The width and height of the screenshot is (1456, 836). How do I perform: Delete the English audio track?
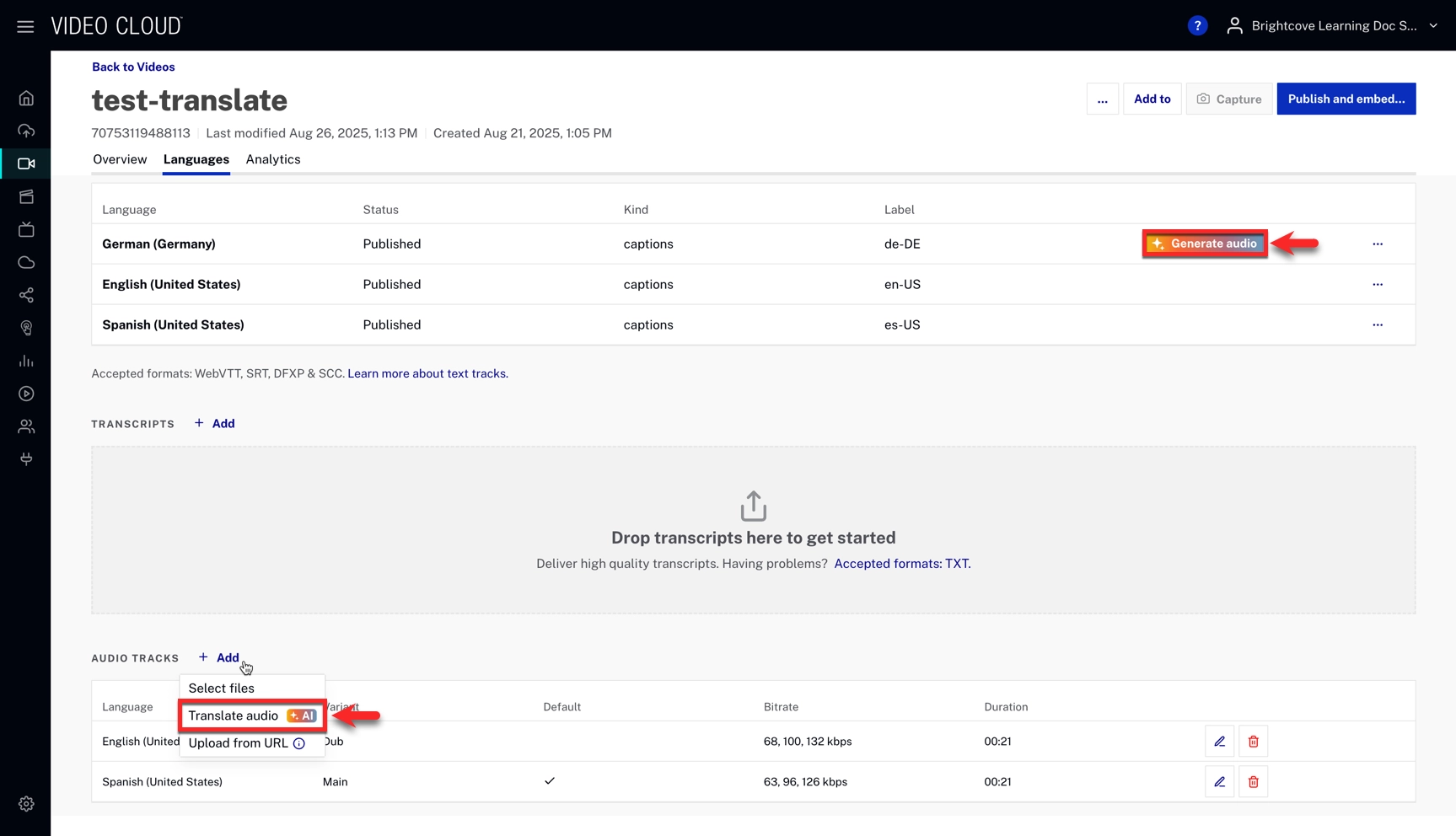[x=1253, y=742]
